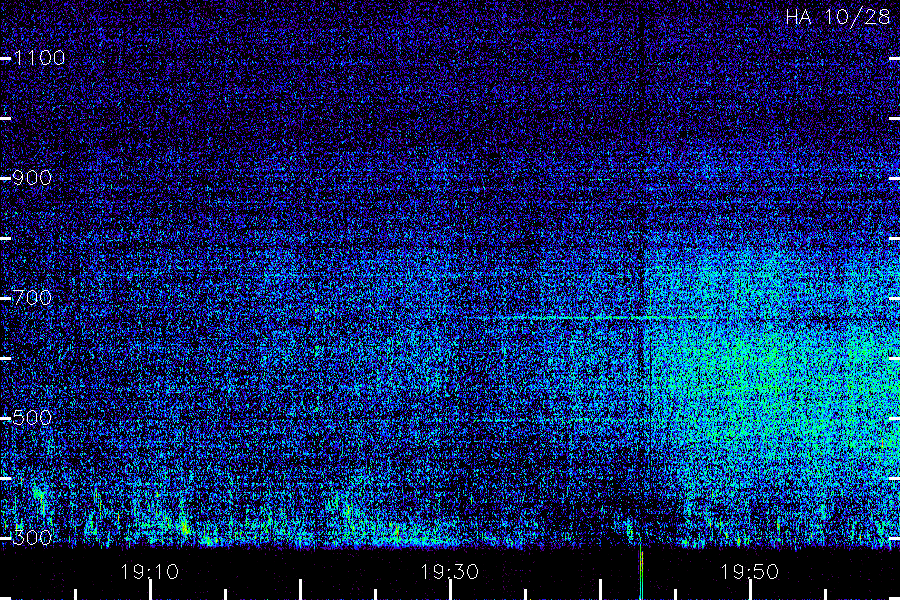Image resolution: width=900 pixels, height=600 pixels.
Task: Click the 19:10 time axis label
Action: coord(150,572)
